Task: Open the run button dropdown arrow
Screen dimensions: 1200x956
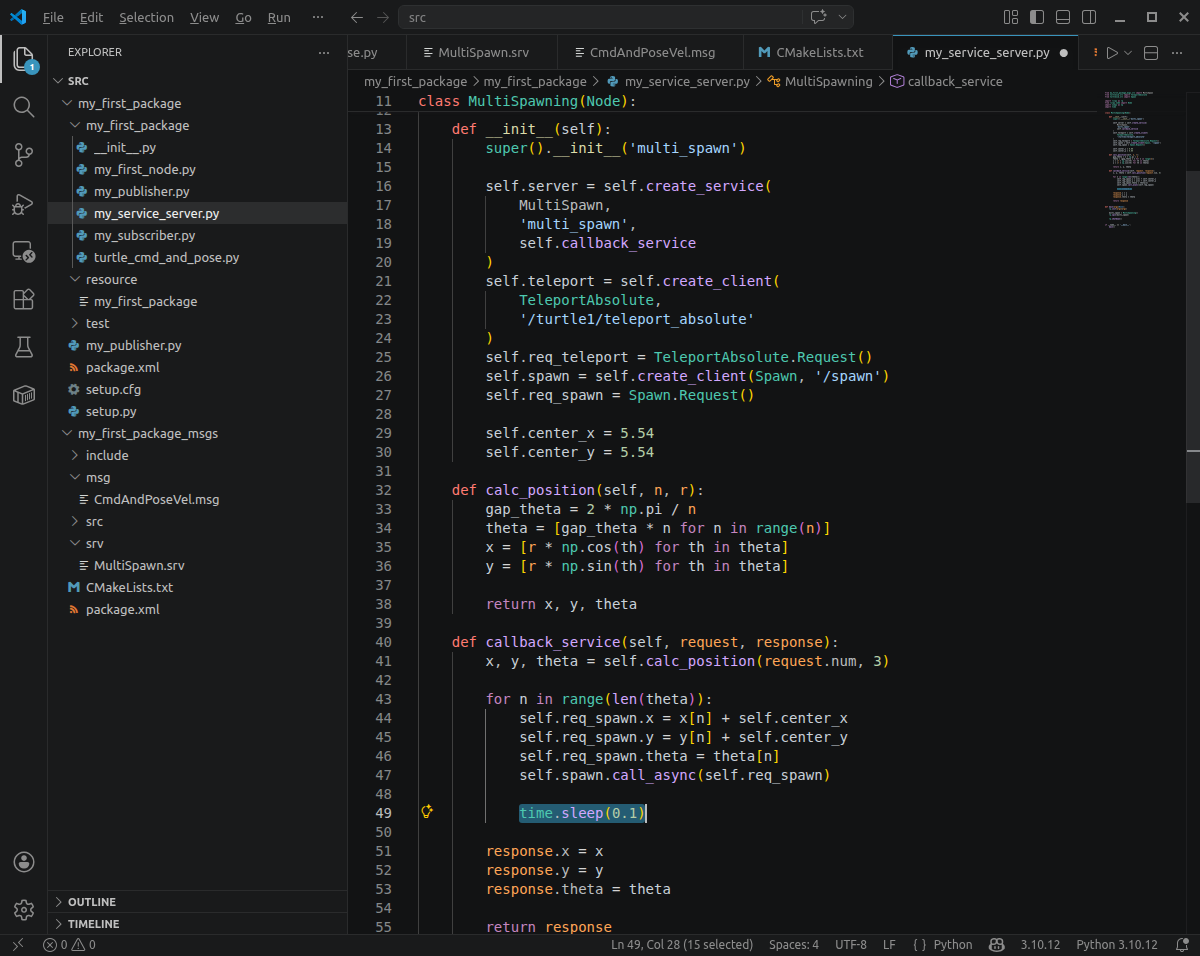Action: pyautogui.click(x=1128, y=53)
